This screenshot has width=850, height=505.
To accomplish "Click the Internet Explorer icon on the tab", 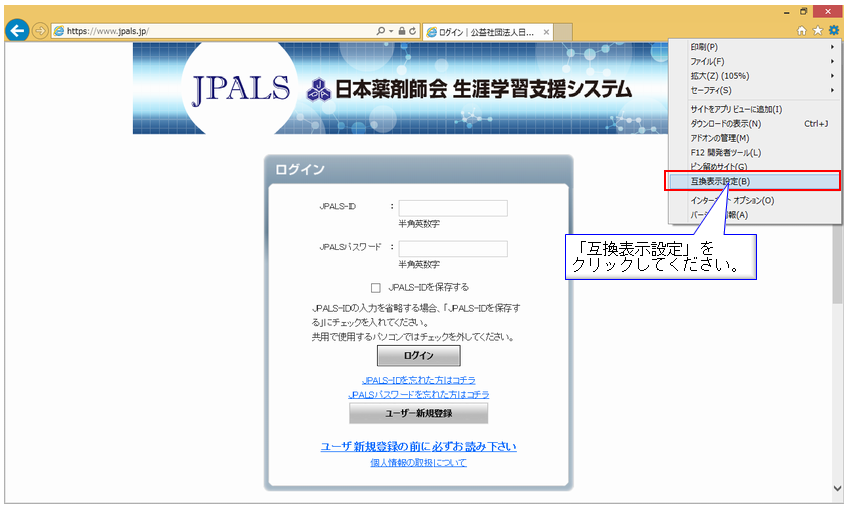I will coord(432,33).
